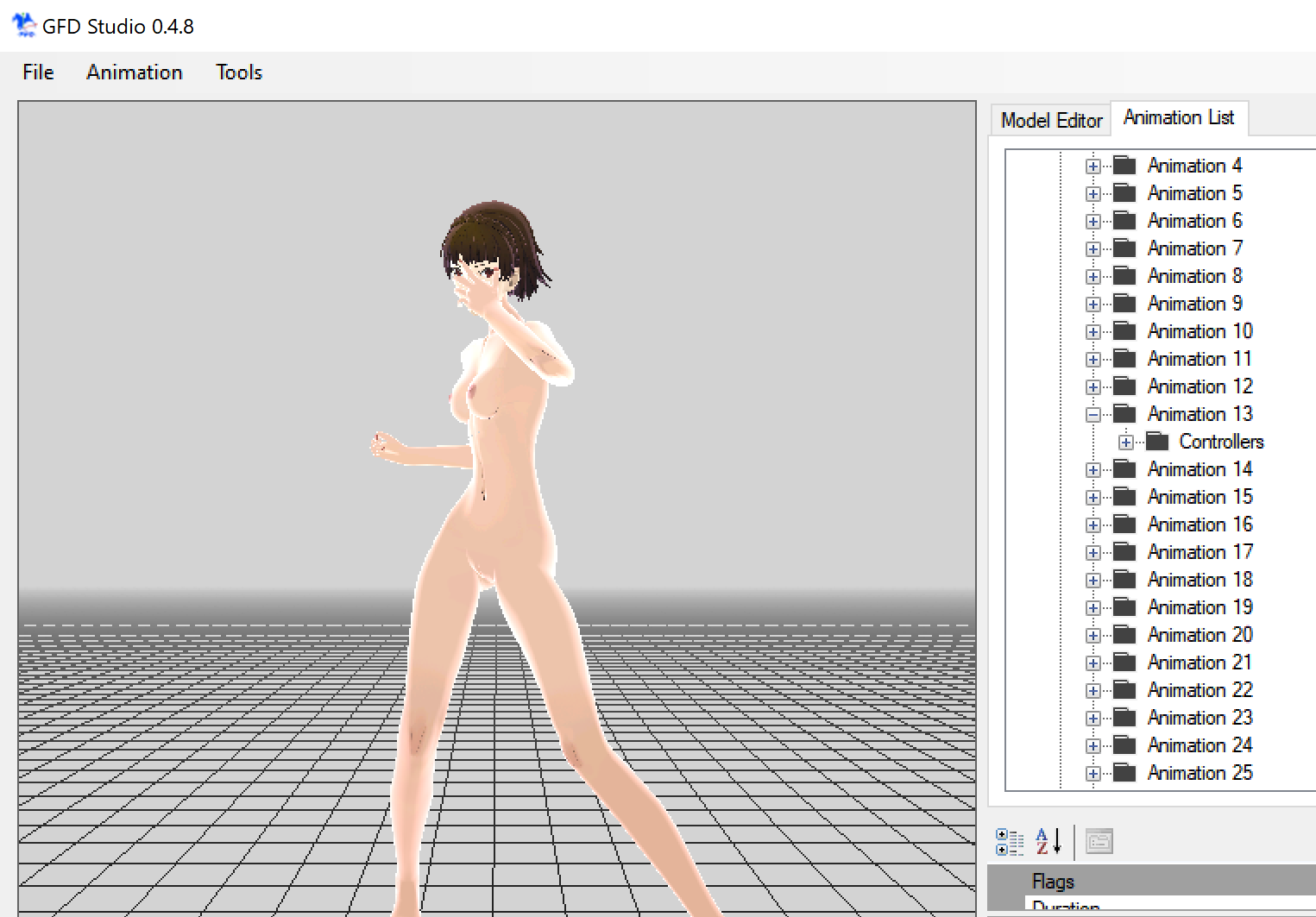Expand the Animation 7 node
The height and width of the screenshot is (917, 1316).
click(1093, 249)
